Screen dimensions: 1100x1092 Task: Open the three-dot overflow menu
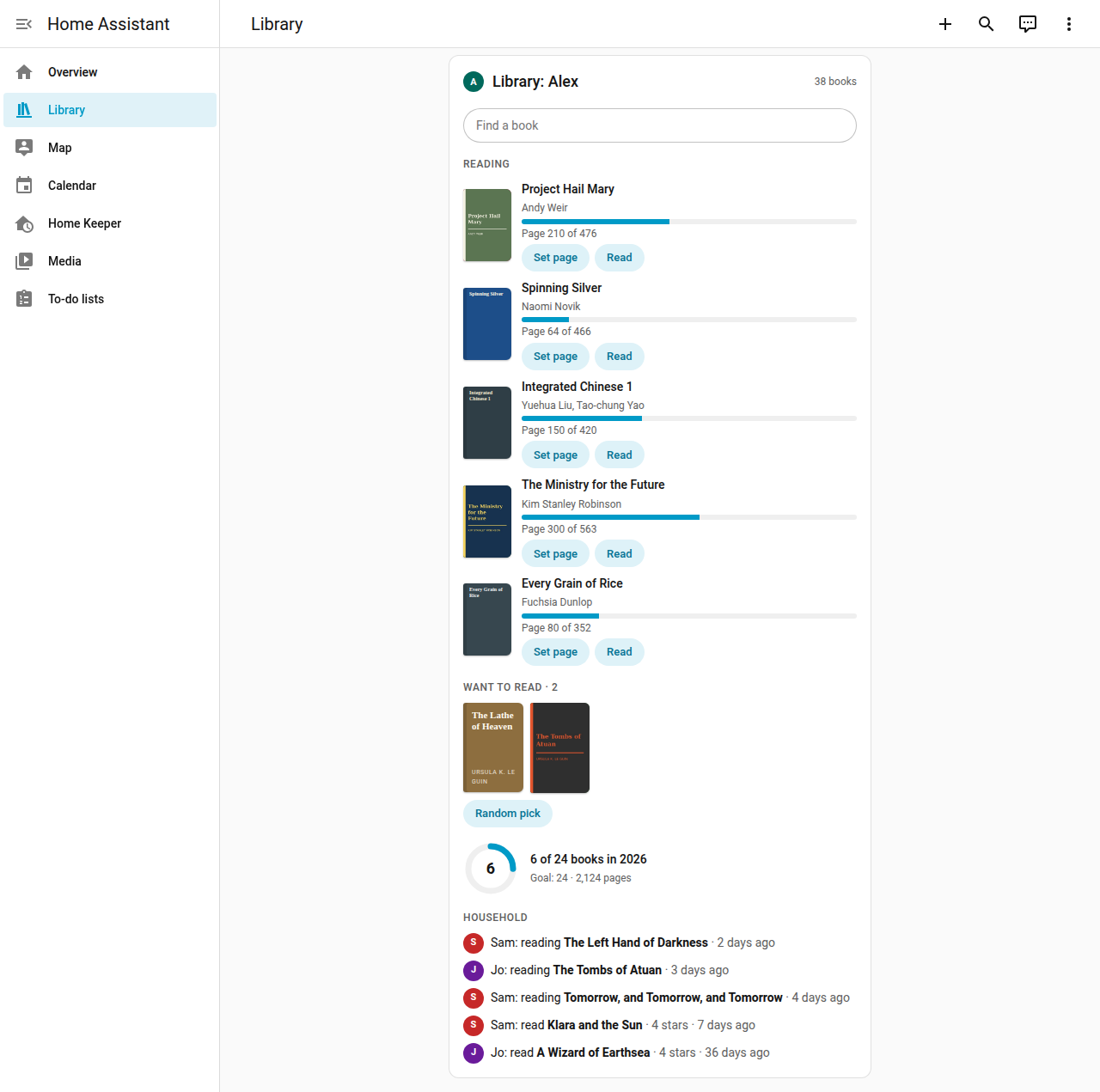[1069, 24]
